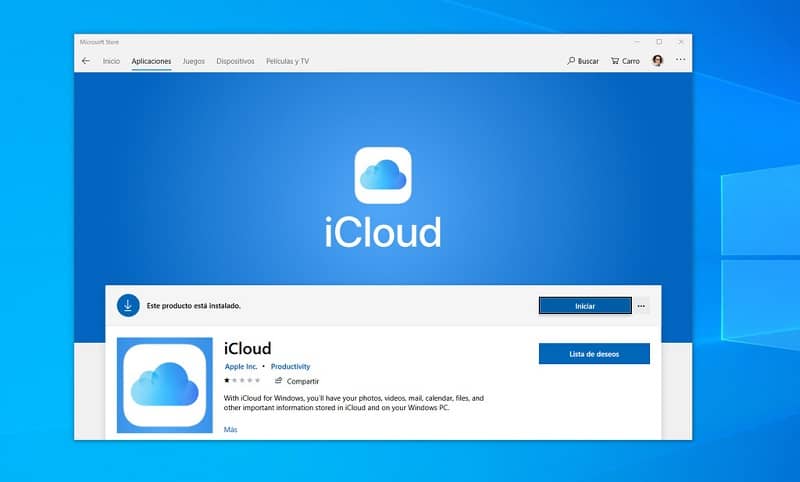Open the Dispositivos tab
800x482 pixels.
click(x=235, y=61)
